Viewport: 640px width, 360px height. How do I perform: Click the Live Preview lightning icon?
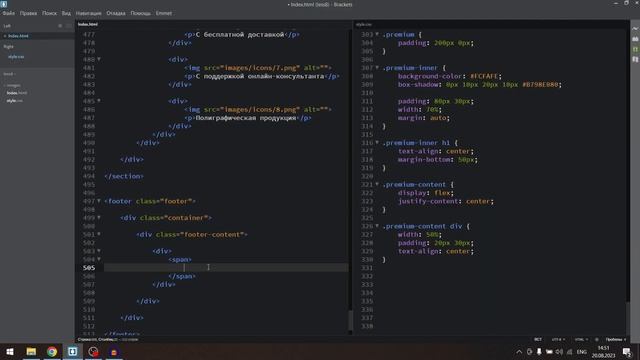tap(635, 29)
